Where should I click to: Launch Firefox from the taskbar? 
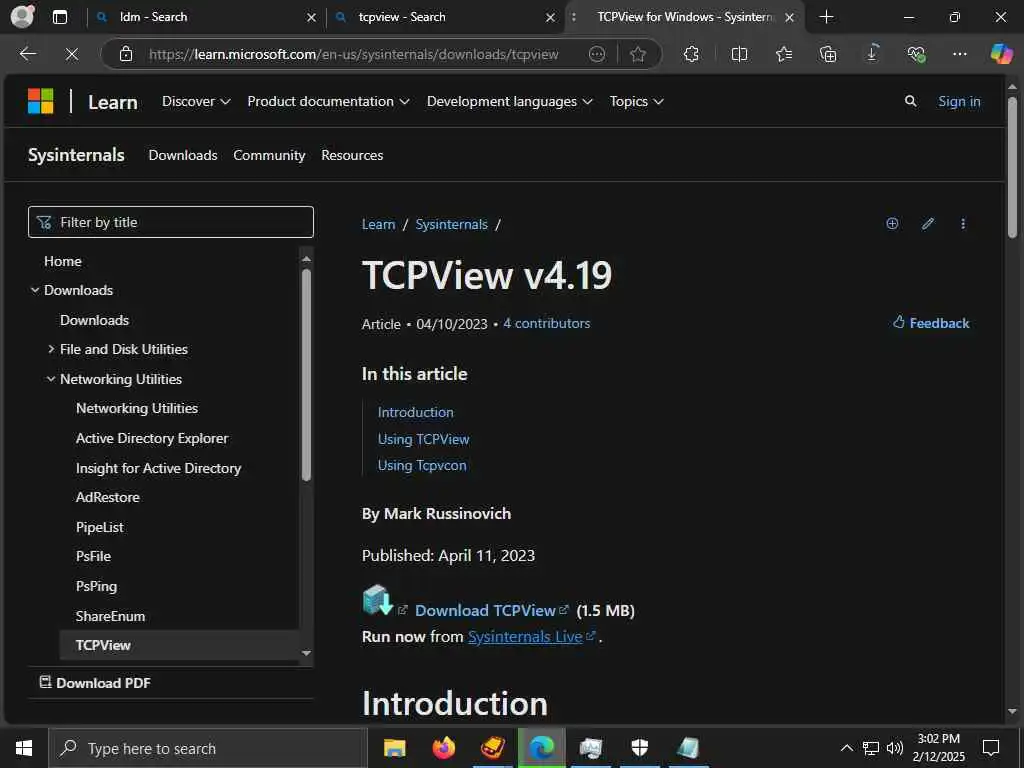point(443,748)
